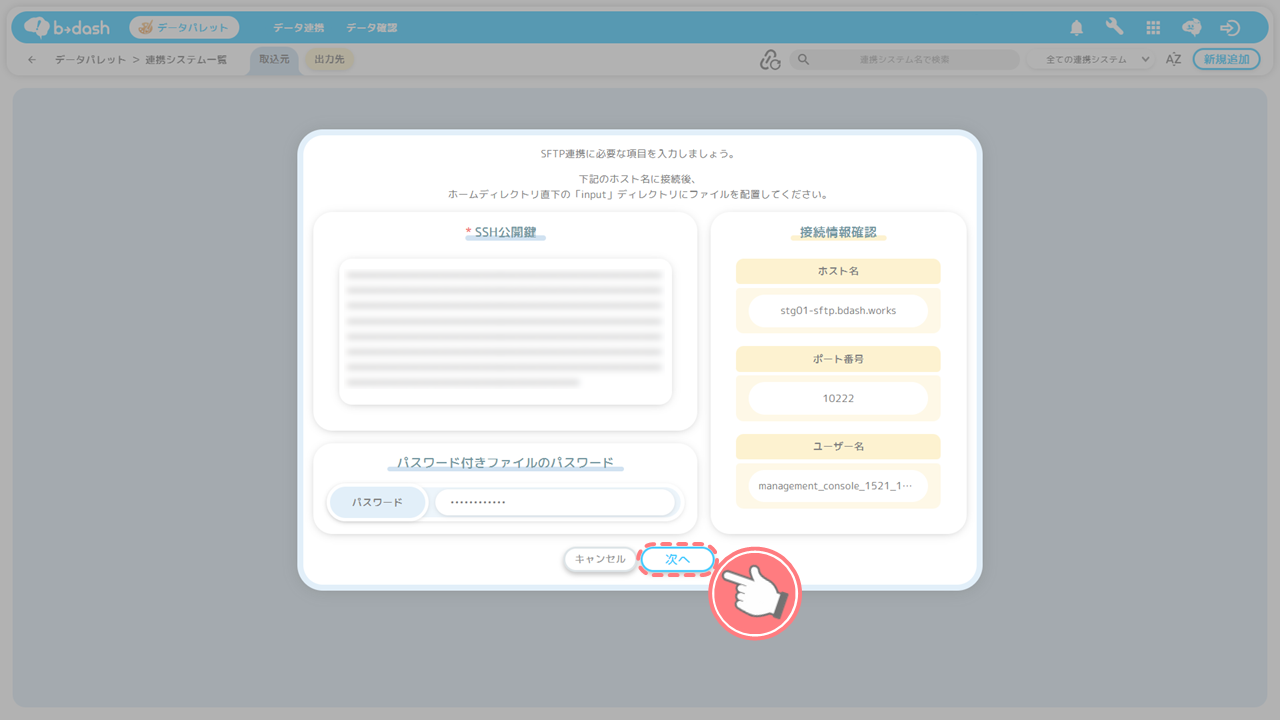Image resolution: width=1280 pixels, height=720 pixels.
Task: Click the 新規追加 button
Action: point(1226,60)
